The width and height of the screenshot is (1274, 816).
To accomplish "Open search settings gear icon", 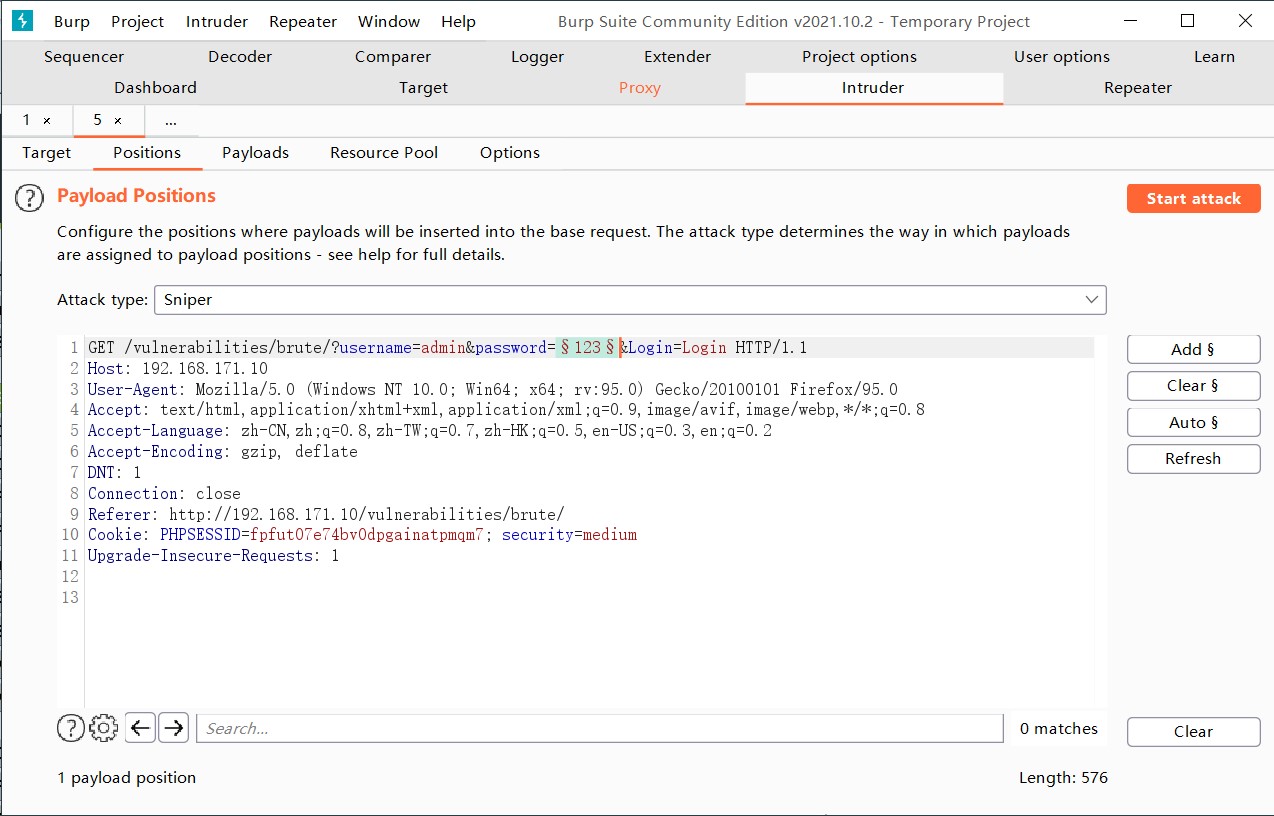I will tap(104, 728).
